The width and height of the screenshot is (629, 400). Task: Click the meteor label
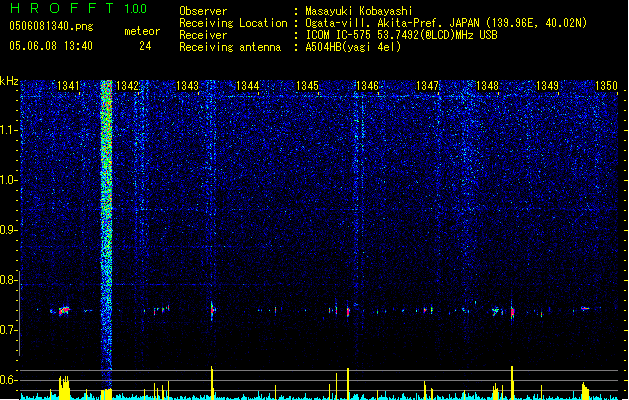[x=142, y=31]
